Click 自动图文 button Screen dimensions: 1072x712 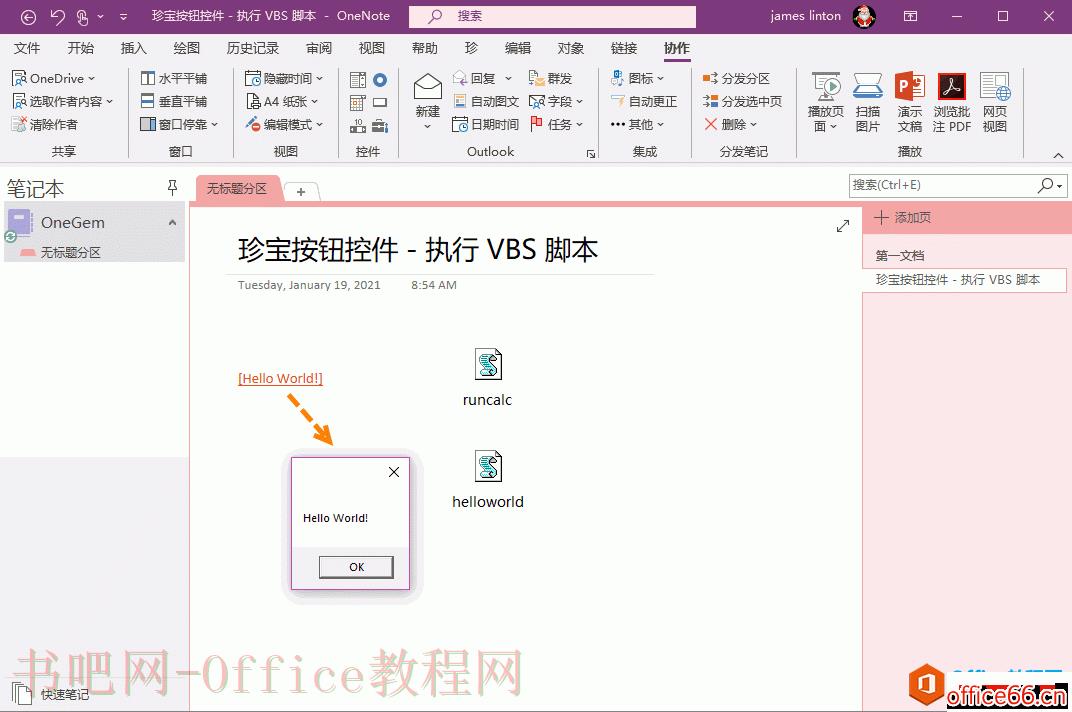(x=486, y=101)
